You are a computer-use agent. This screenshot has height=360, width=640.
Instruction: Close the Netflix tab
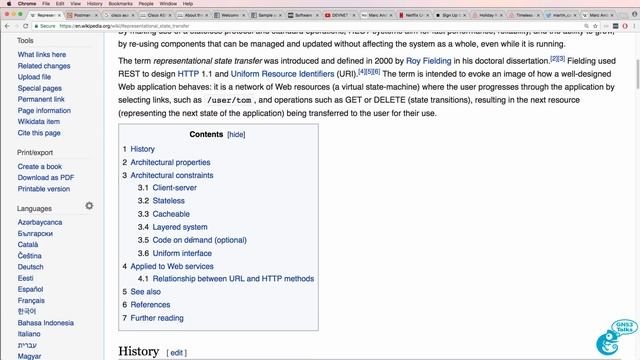point(427,15)
